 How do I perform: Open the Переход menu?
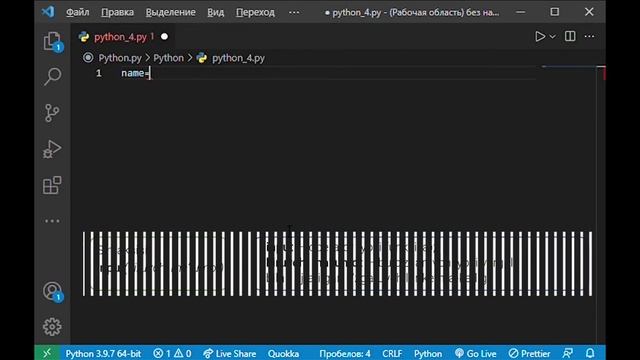(x=255, y=12)
